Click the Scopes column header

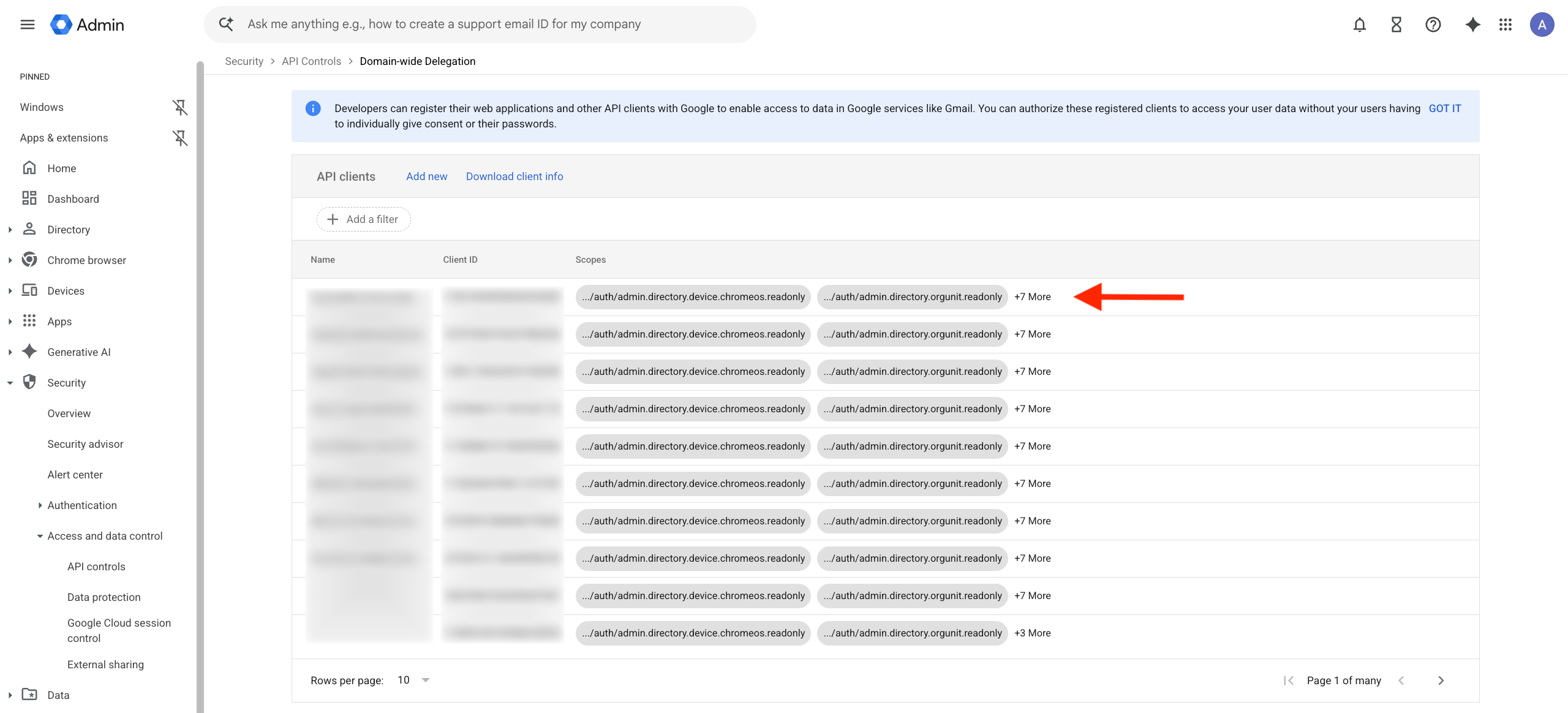tap(590, 260)
